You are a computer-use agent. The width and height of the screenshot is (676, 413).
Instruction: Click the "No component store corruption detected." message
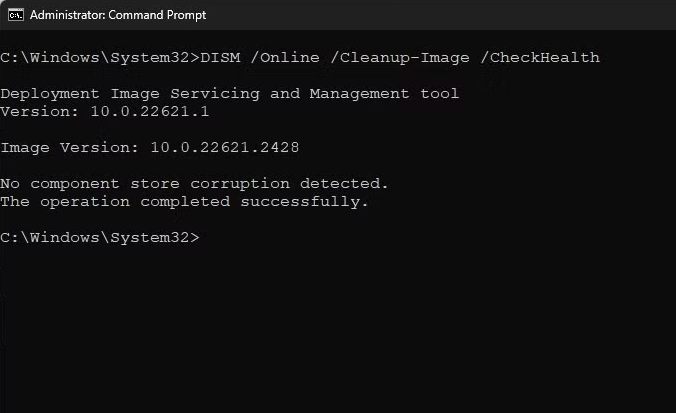click(x=194, y=183)
